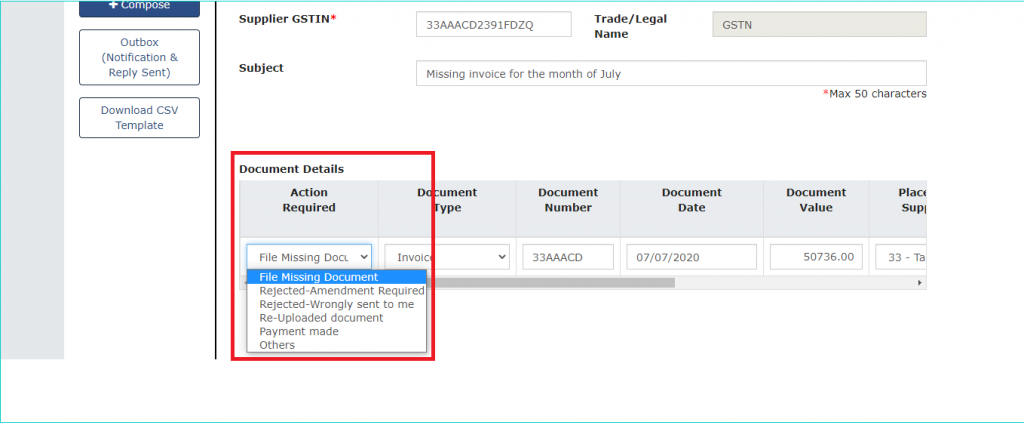
Task: Open Outbox (Notification & Reply Sent)
Action: click(139, 57)
